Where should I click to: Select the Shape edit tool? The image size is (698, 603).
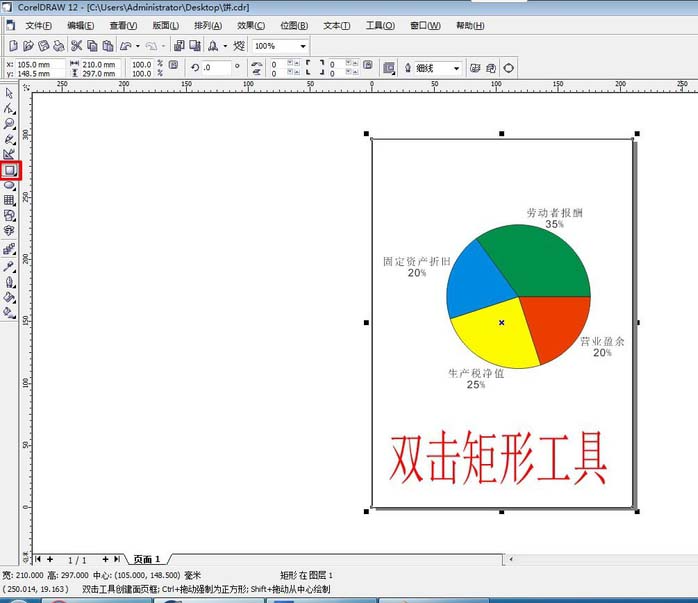(x=10, y=108)
